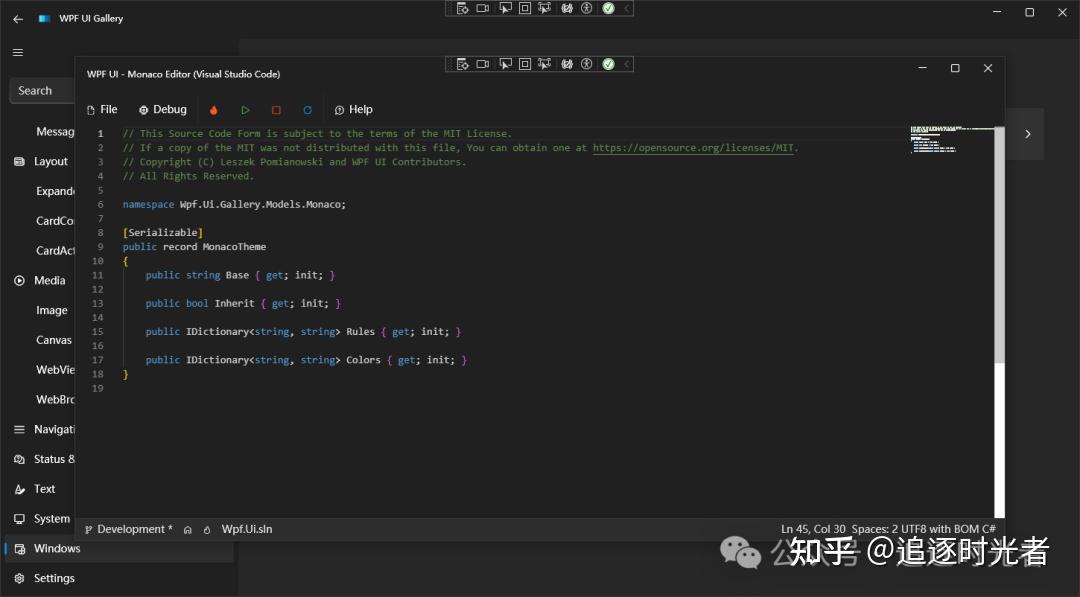Collapse the WPF UI Gallery debug bar with its chevron
Screen dimensions: 1080x597
tap(627, 8)
